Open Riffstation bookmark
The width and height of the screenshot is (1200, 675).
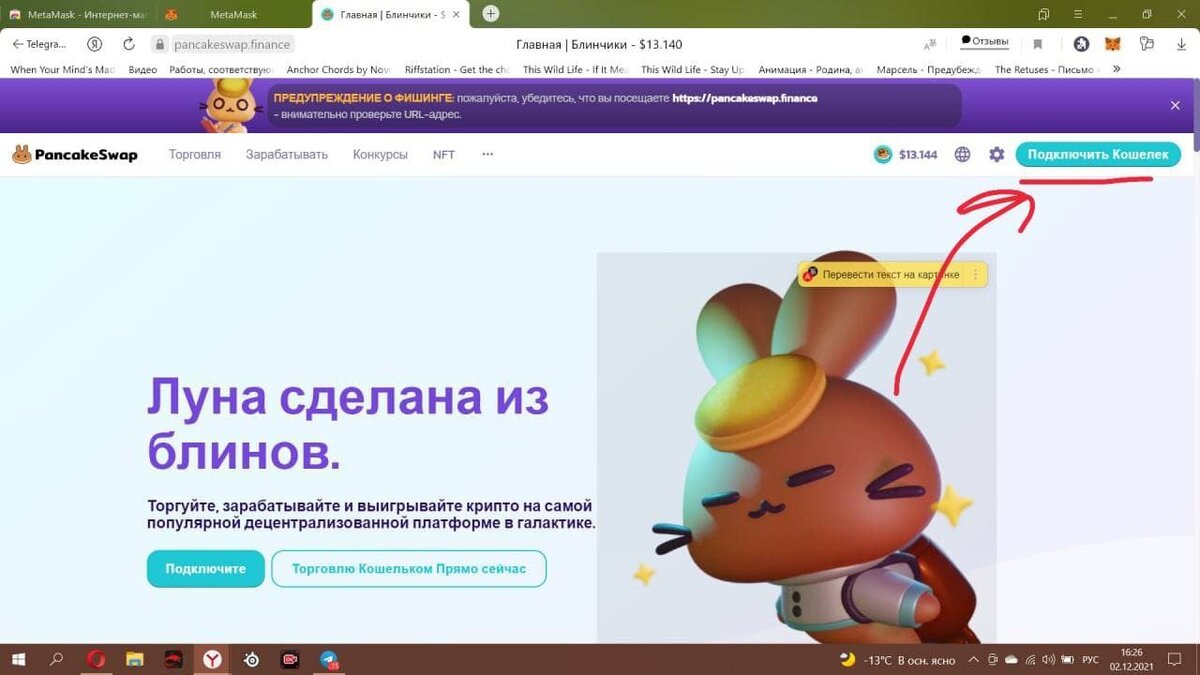[x=457, y=70]
